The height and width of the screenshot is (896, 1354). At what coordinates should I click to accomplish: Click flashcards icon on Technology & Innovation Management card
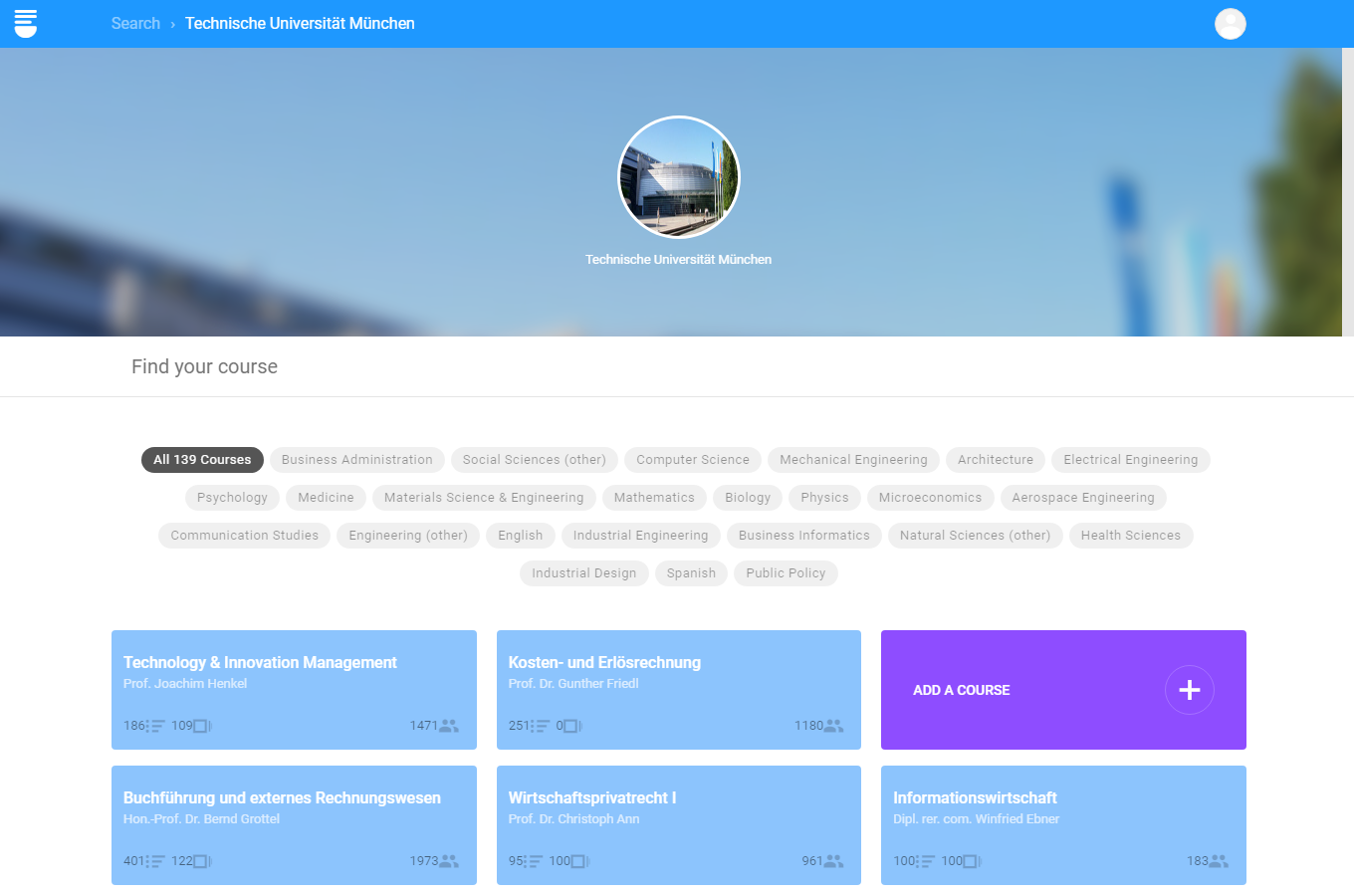pyautogui.click(x=202, y=726)
